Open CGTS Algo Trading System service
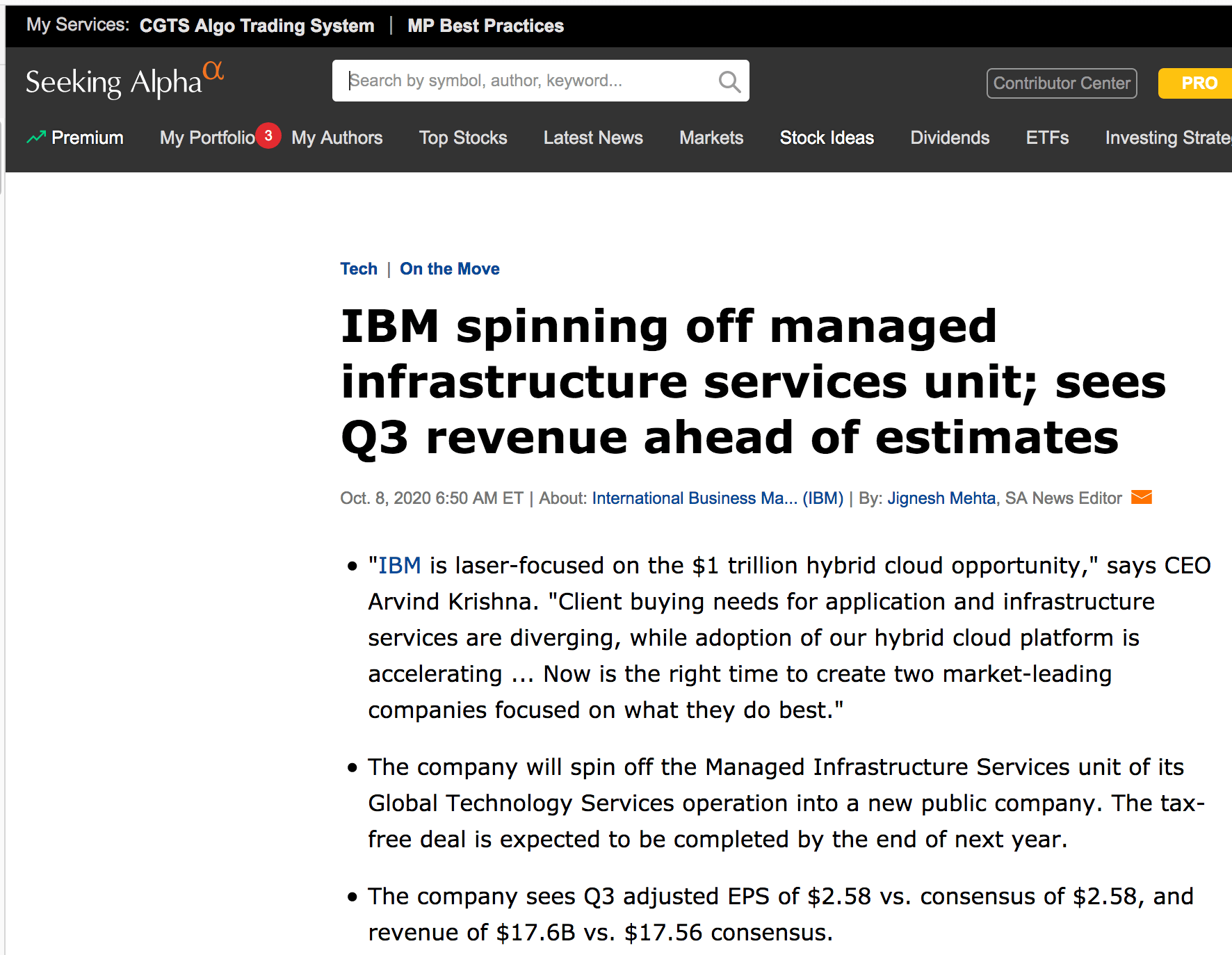This screenshot has height=955, width=1232. (257, 26)
